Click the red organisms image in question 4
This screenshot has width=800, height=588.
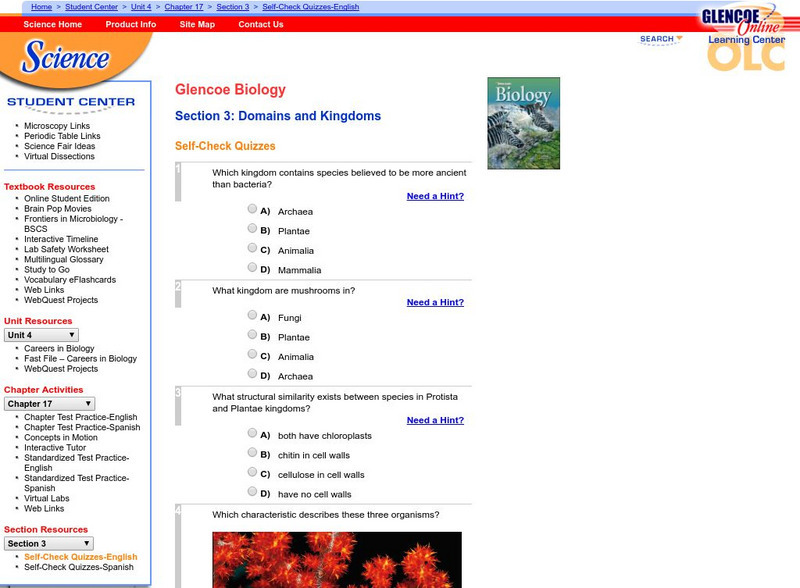[x=337, y=560]
